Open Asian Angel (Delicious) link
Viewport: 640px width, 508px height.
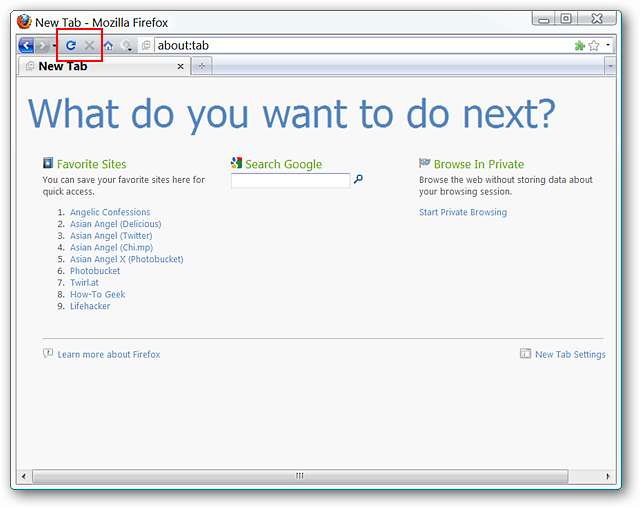(x=116, y=224)
